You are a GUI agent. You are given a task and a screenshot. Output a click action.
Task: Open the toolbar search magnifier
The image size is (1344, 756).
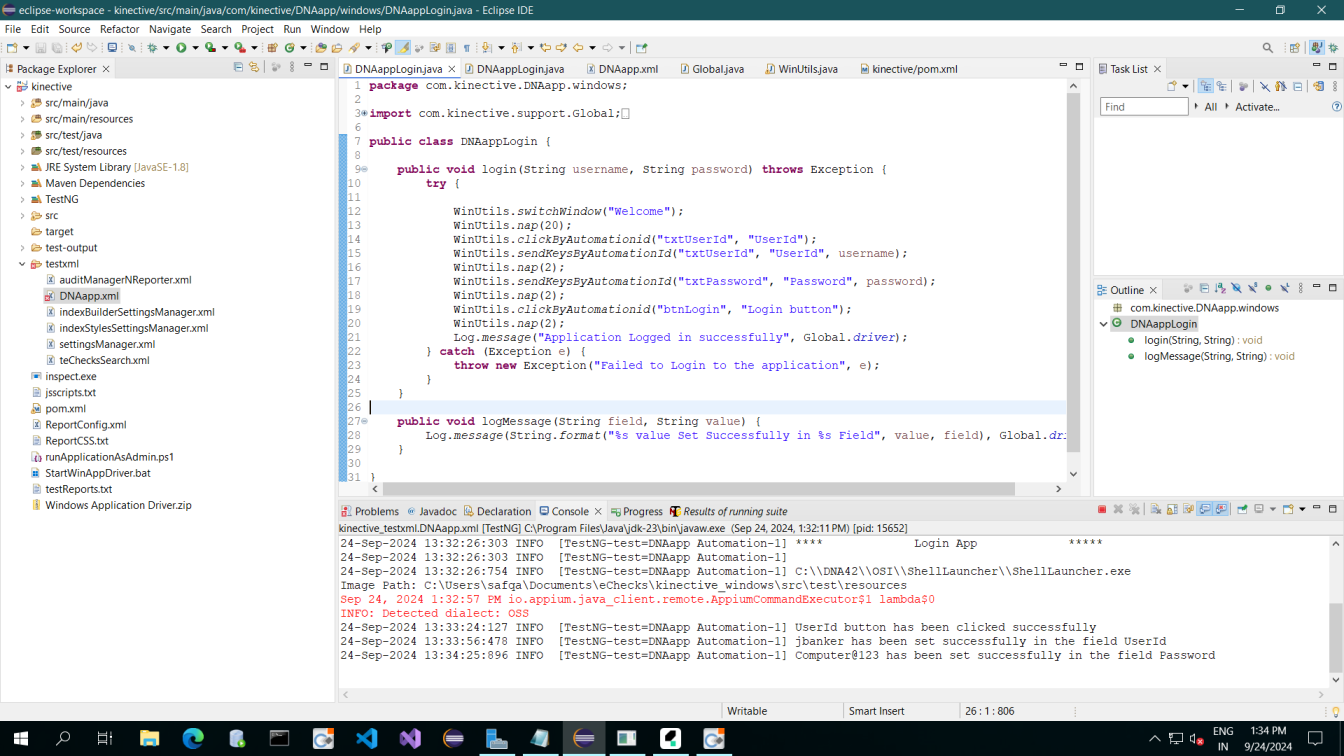tap(1268, 48)
